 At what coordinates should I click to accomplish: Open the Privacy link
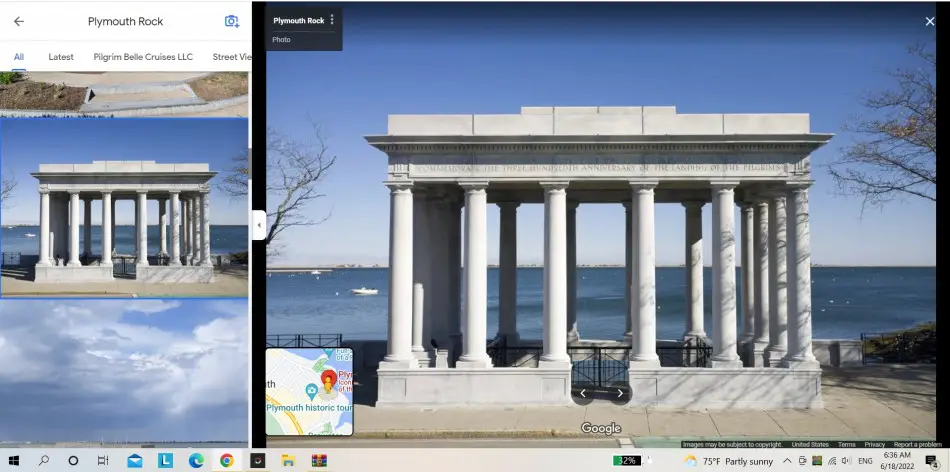tap(874, 445)
